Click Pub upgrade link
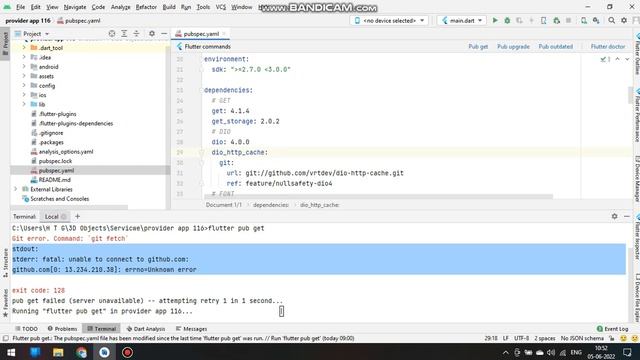The width and height of the screenshot is (640, 360). click(x=513, y=47)
